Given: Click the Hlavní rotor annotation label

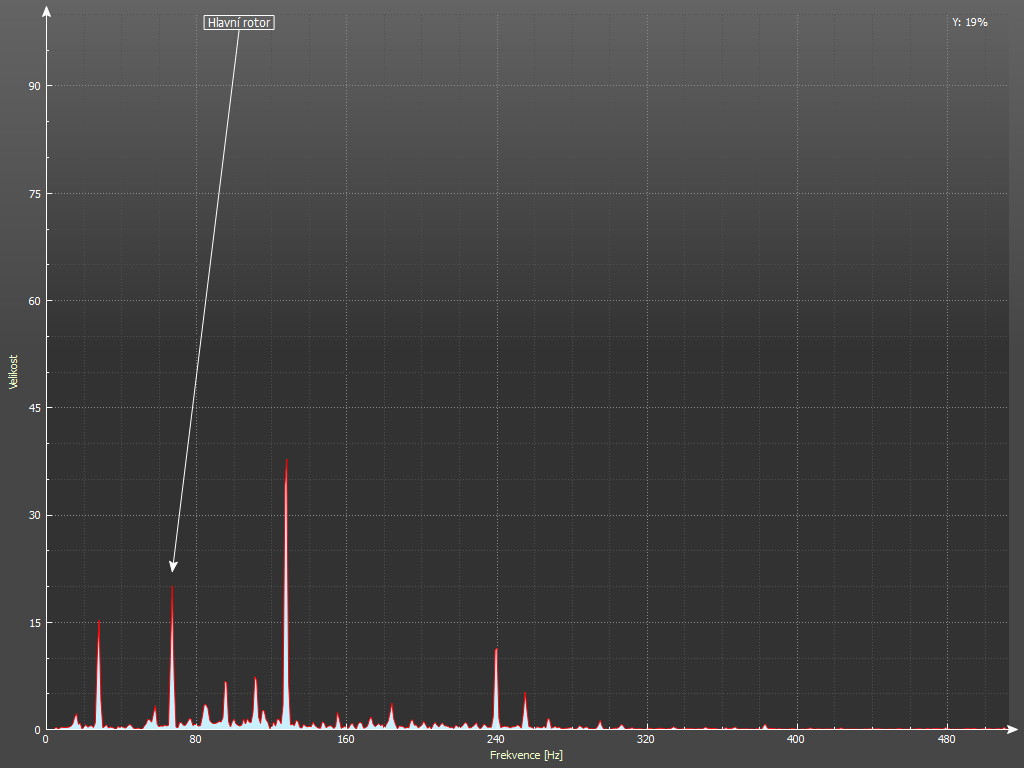Looking at the screenshot, I should [239, 22].
